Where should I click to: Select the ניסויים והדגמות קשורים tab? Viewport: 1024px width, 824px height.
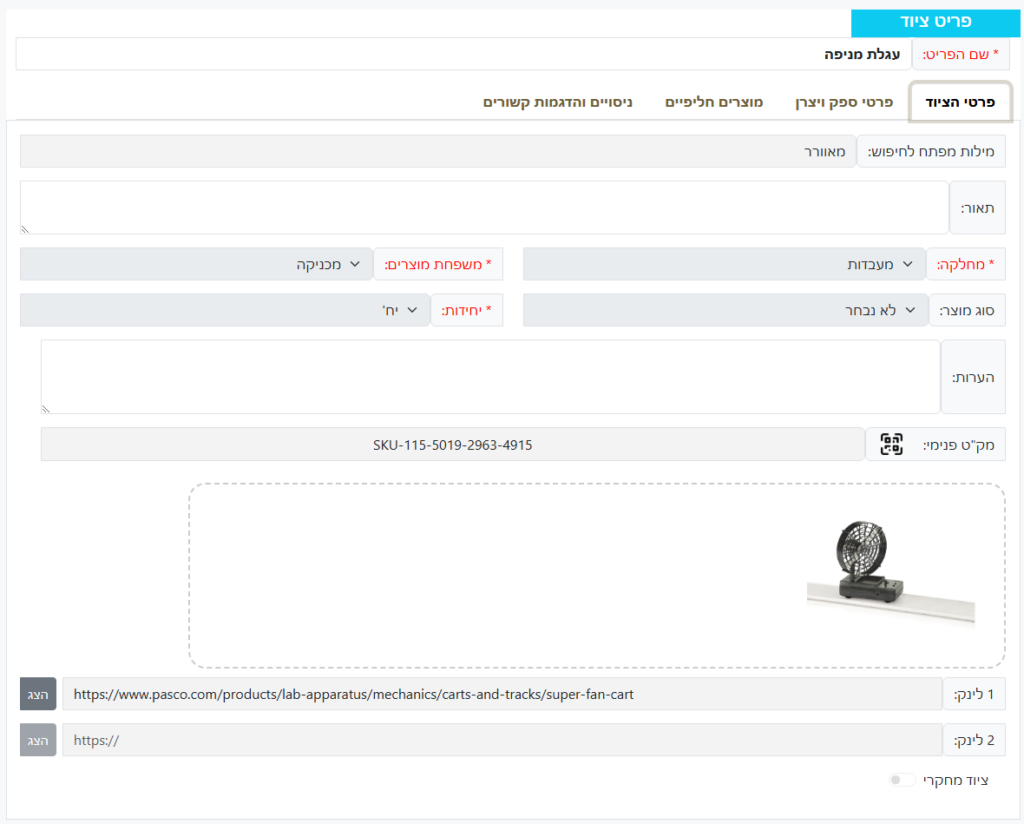click(557, 102)
